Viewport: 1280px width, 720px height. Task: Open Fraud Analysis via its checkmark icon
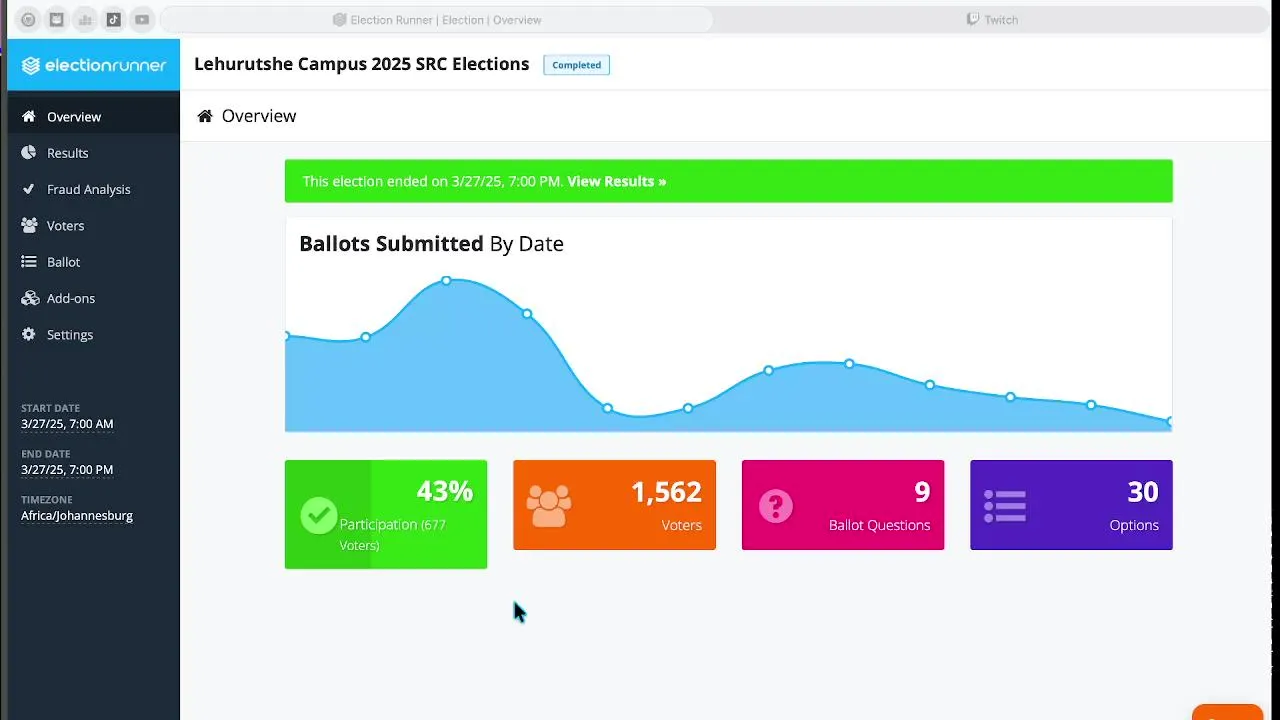click(x=29, y=189)
